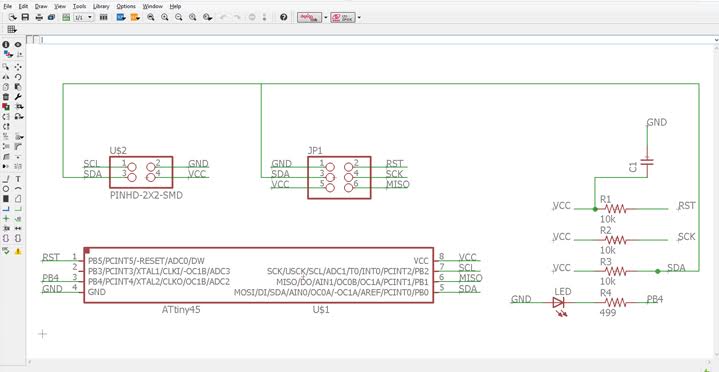
Task: Run the ERC check tool
Action: [x=6, y=251]
